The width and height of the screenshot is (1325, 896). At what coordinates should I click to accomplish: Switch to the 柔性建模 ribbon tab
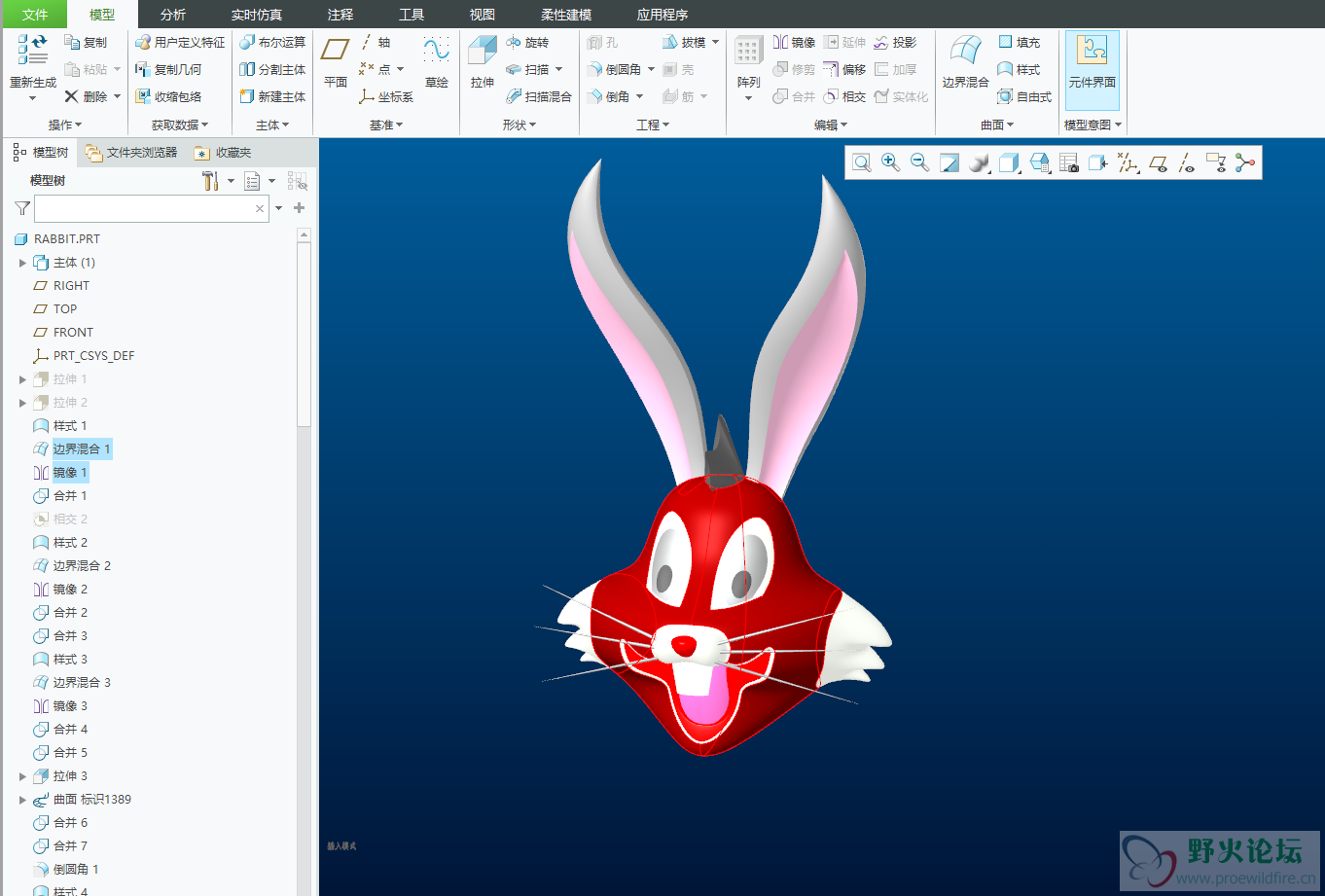coord(566,15)
